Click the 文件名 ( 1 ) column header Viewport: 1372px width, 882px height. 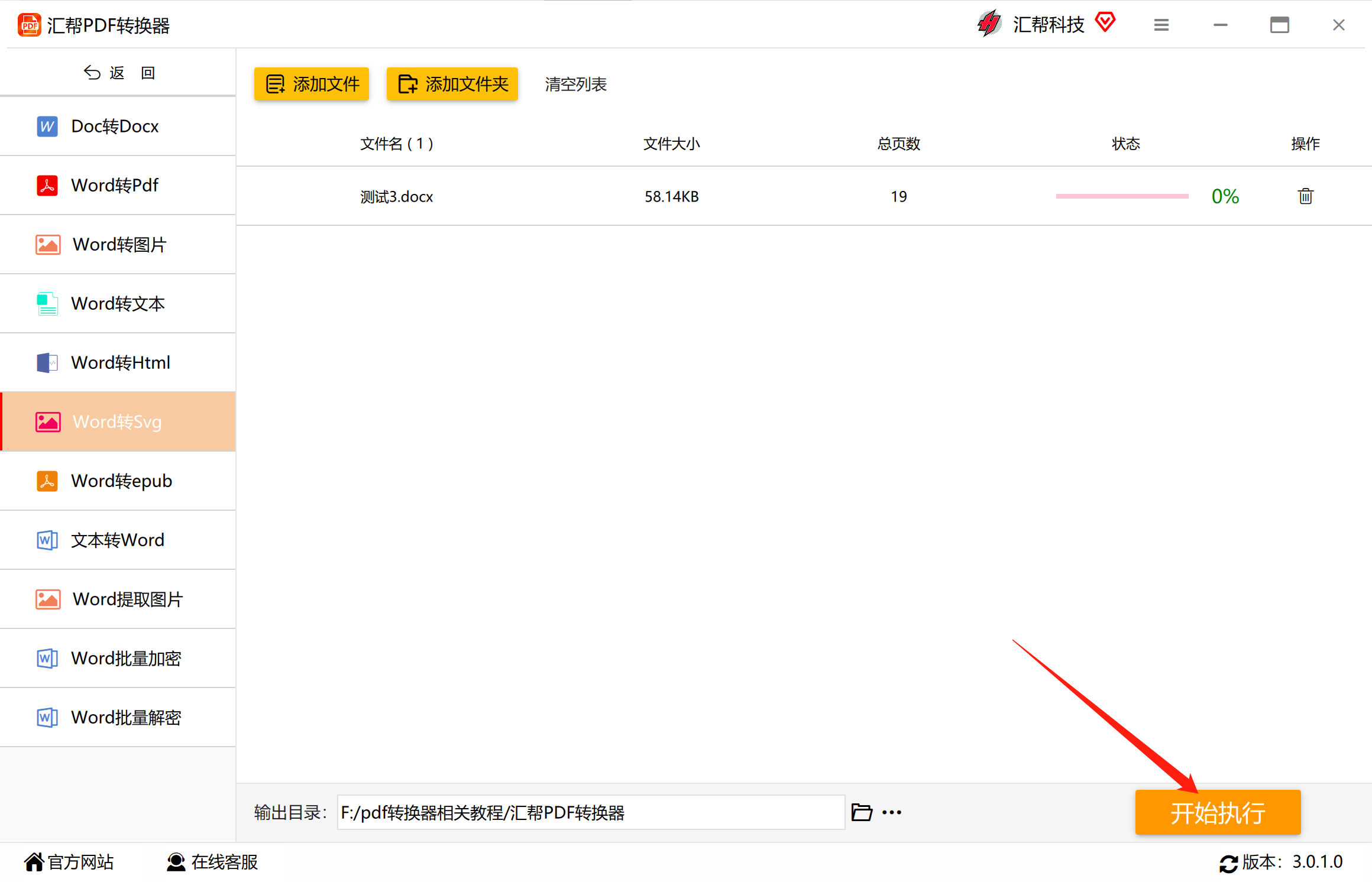(x=397, y=144)
